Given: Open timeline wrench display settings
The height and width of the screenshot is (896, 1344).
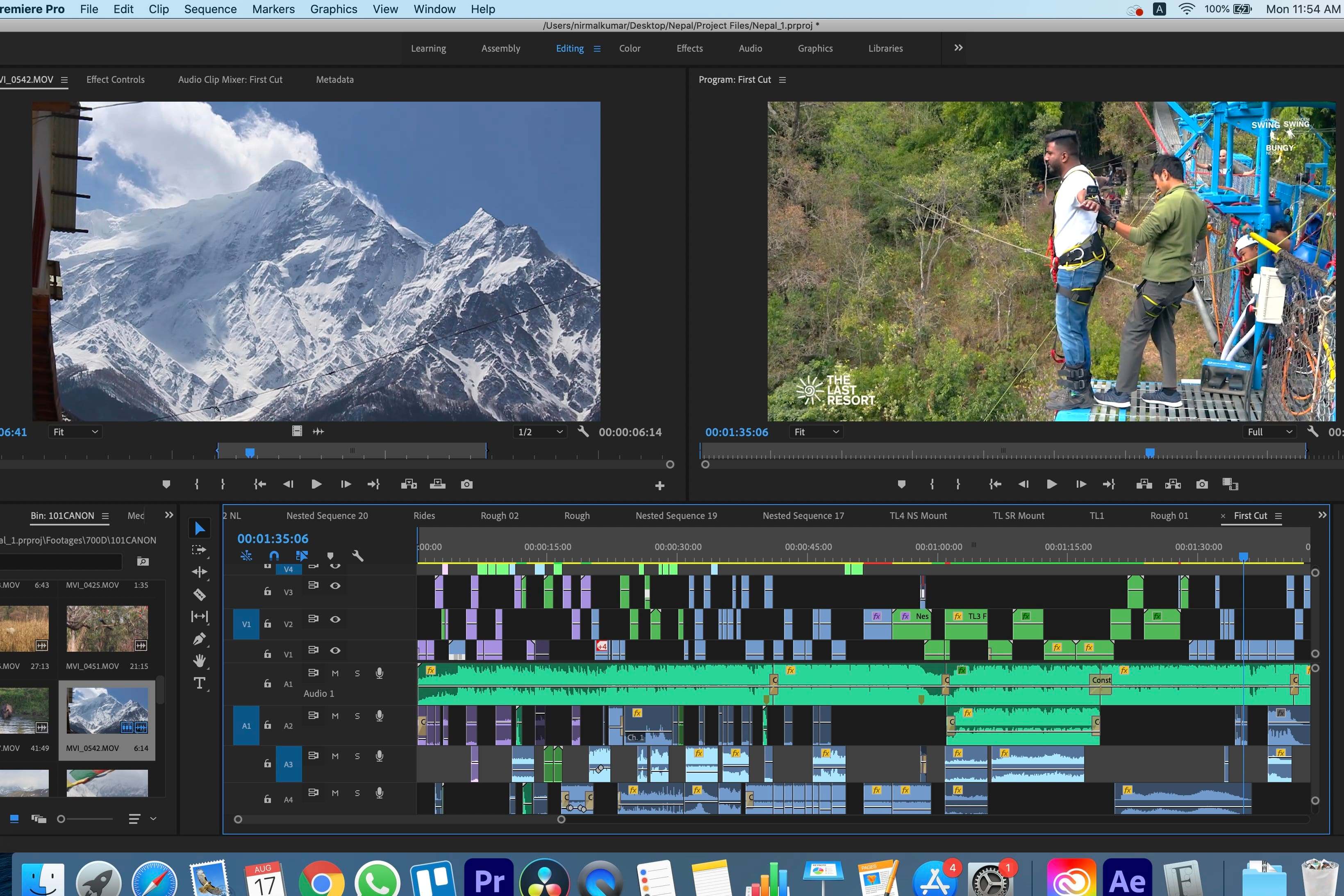Looking at the screenshot, I should (358, 555).
